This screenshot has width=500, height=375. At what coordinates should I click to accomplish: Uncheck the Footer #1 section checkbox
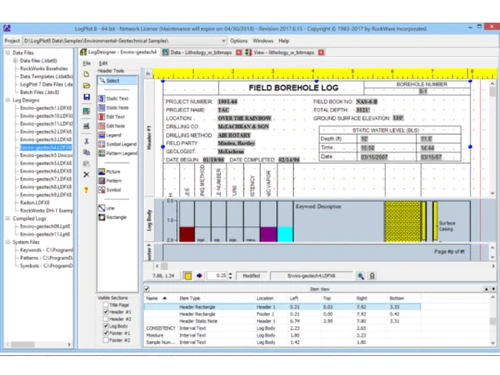tap(106, 333)
